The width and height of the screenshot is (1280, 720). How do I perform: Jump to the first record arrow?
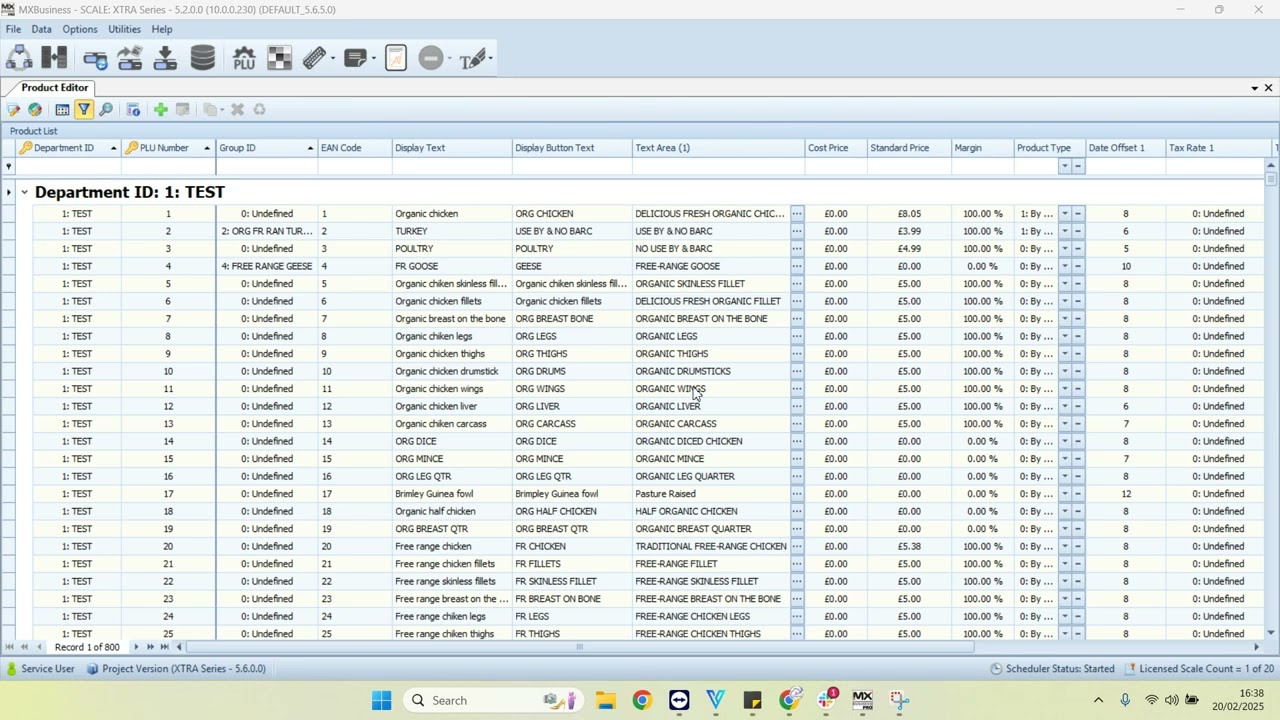point(10,648)
